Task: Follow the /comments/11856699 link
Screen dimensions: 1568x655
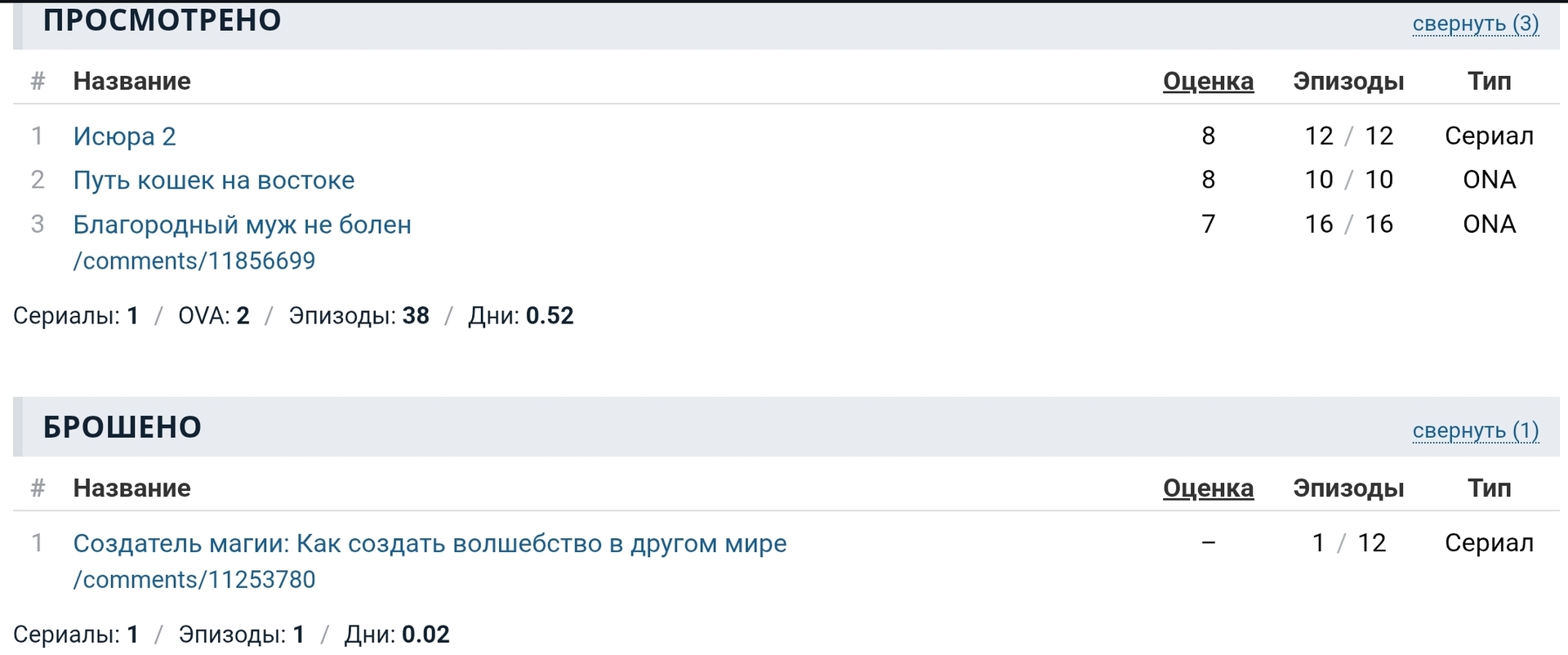Action: click(194, 261)
